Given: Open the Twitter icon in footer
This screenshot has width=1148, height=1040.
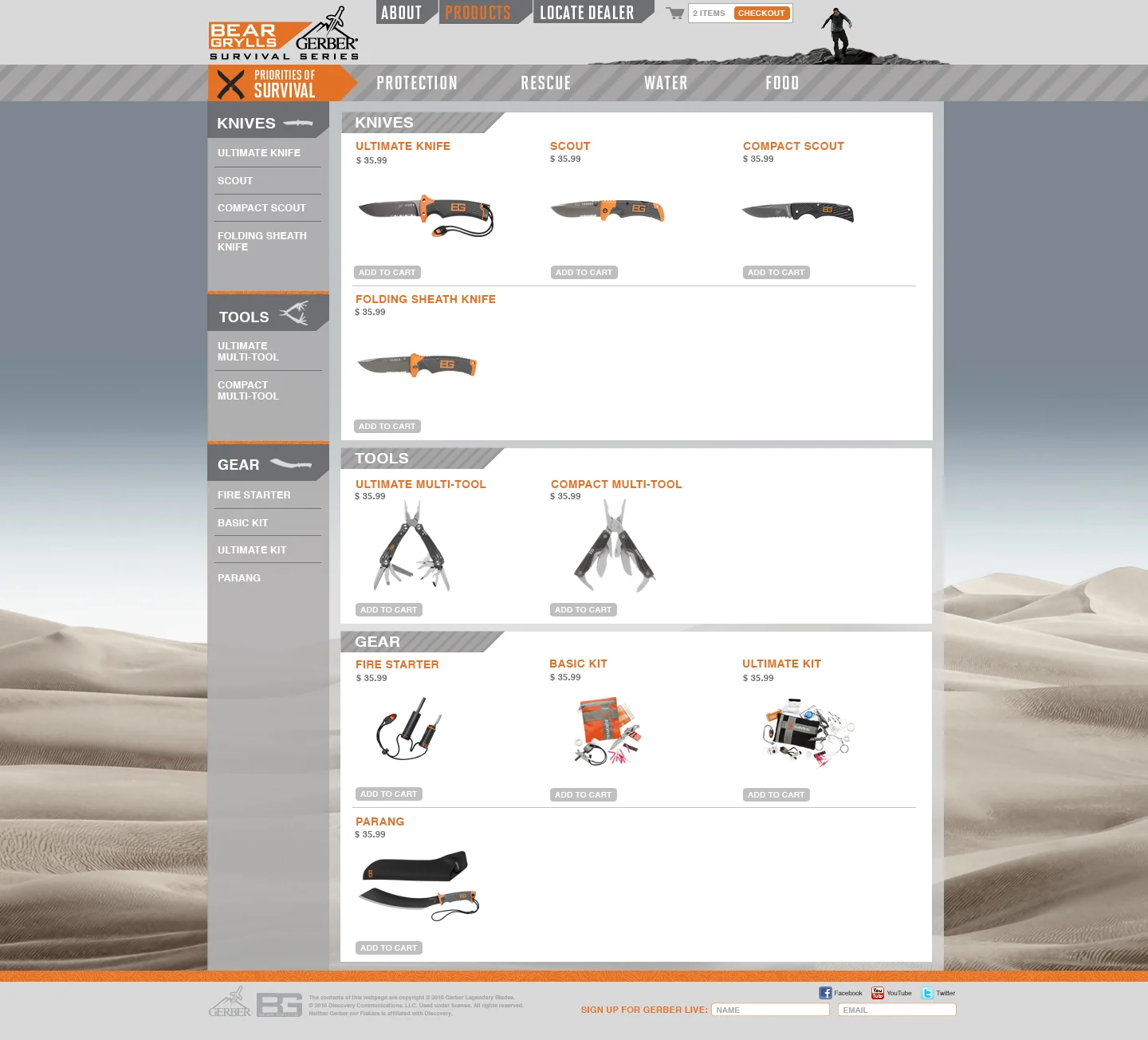Looking at the screenshot, I should [x=927, y=993].
